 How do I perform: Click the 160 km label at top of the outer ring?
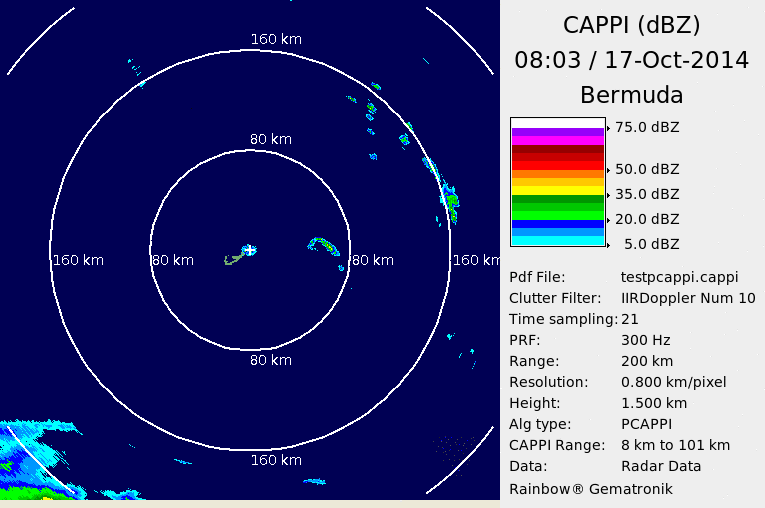click(x=276, y=40)
